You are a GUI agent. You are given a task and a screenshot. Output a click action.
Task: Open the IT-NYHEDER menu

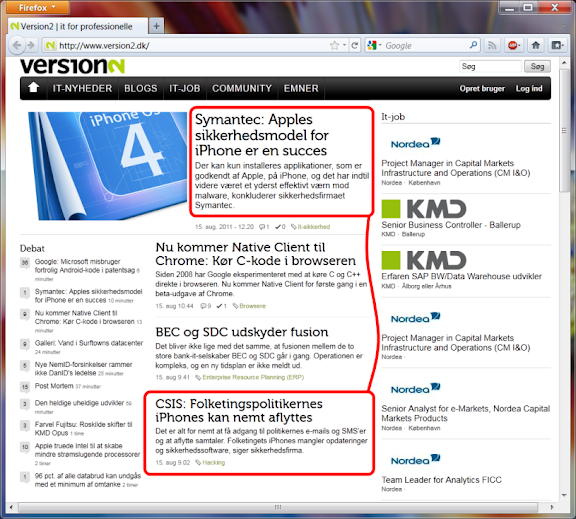(x=82, y=88)
